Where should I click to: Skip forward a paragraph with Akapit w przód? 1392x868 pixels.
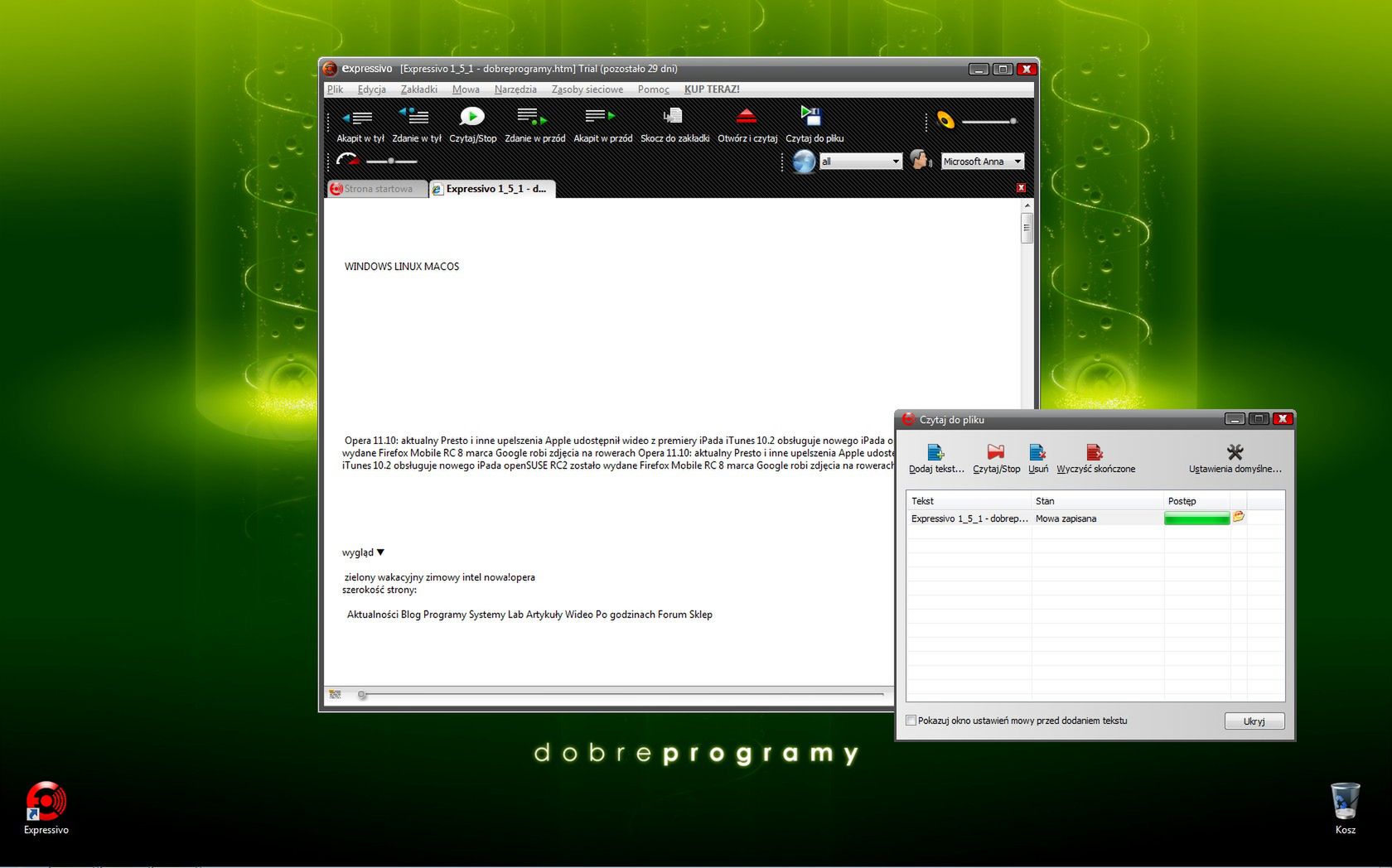click(602, 125)
